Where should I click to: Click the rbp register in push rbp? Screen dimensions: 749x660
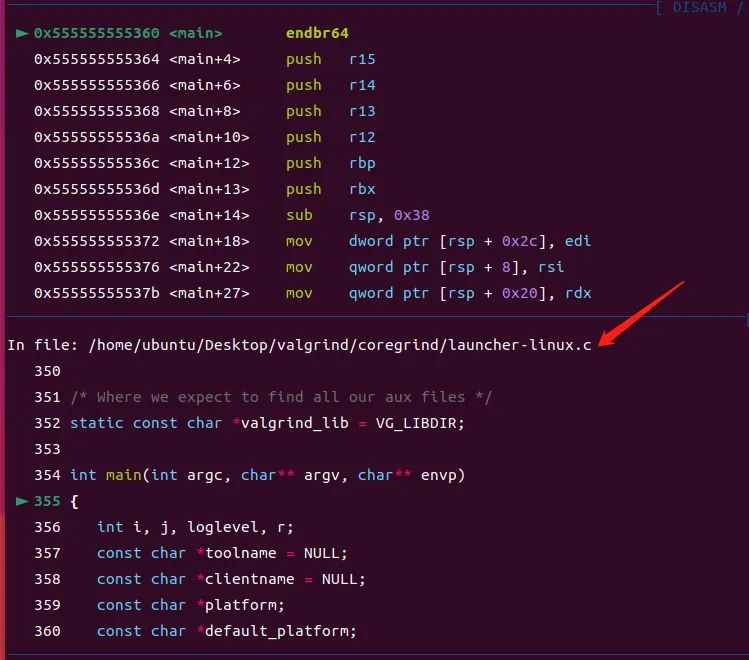click(363, 163)
